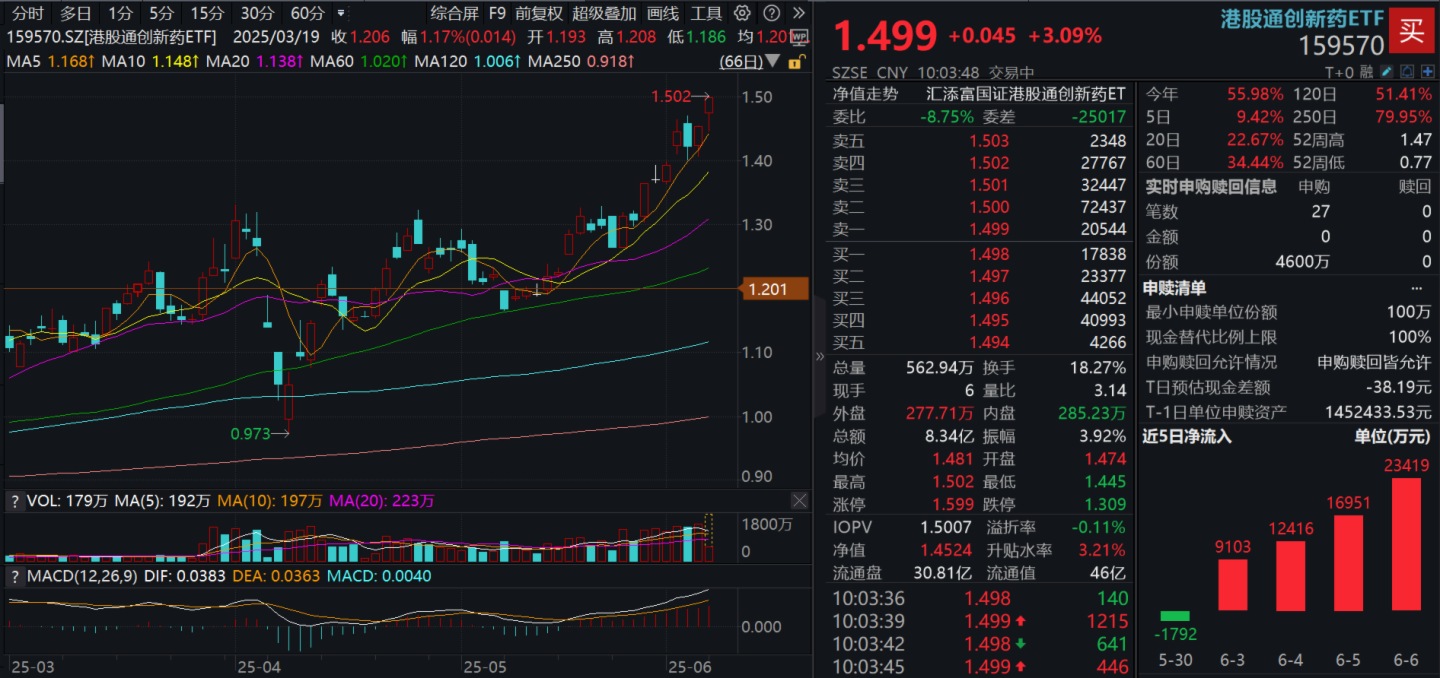Open help for the VOL indicator

click(15, 500)
